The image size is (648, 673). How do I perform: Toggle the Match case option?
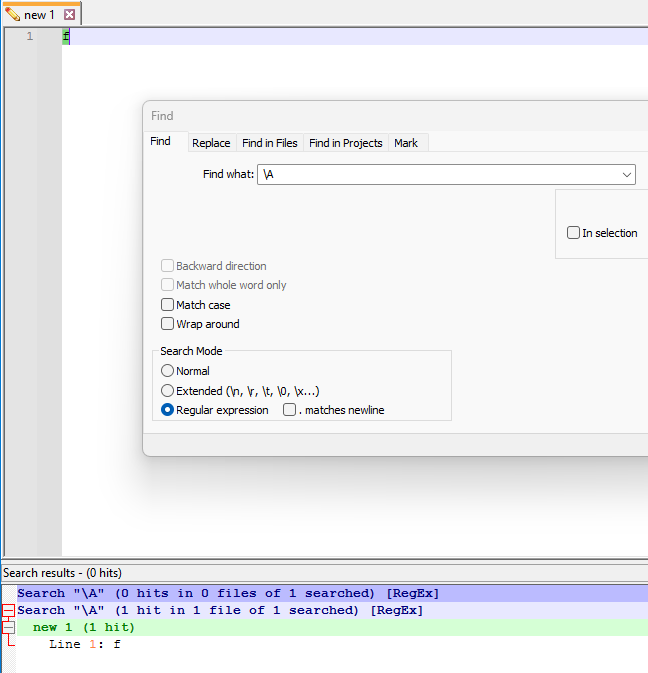(x=168, y=305)
